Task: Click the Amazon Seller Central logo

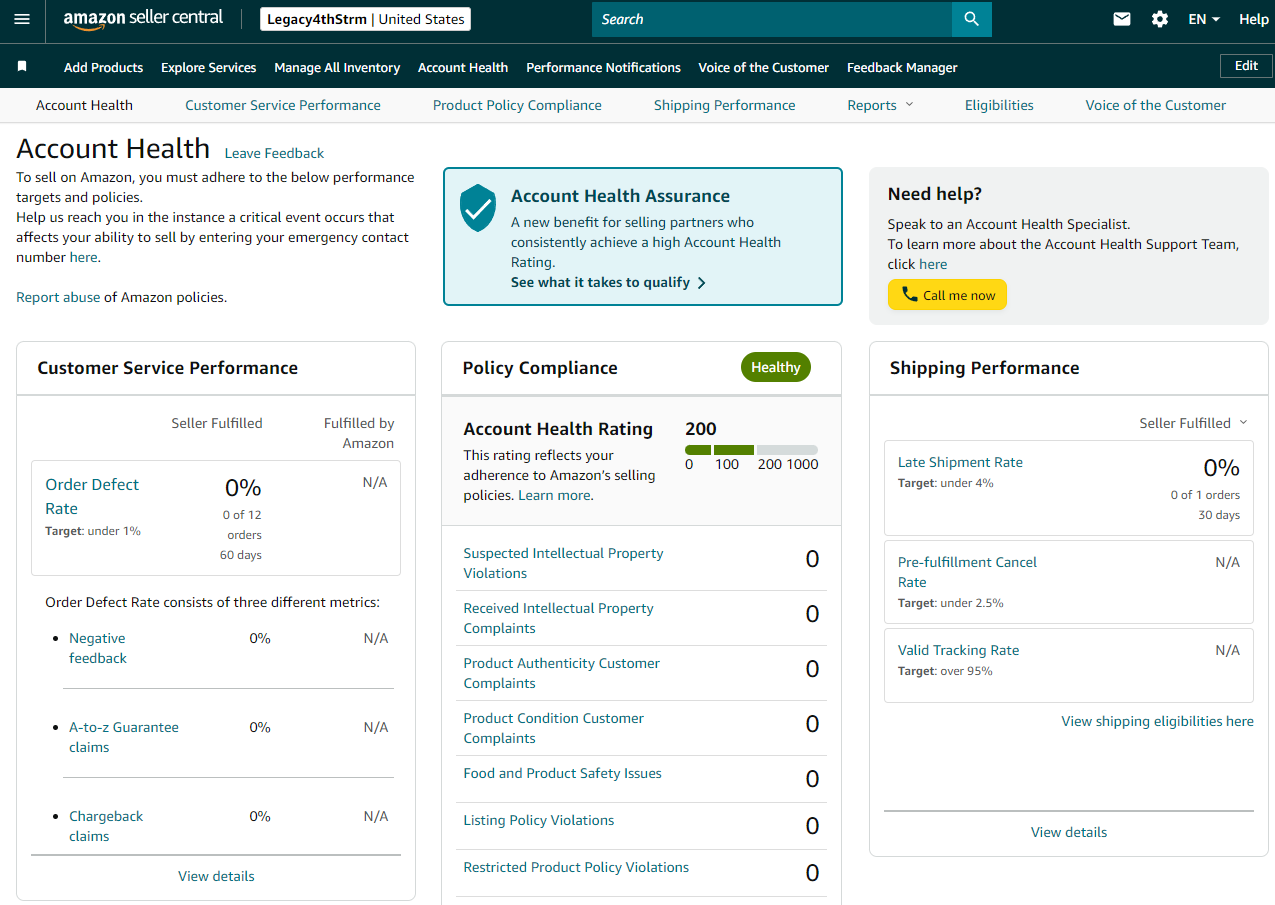Action: click(143, 19)
